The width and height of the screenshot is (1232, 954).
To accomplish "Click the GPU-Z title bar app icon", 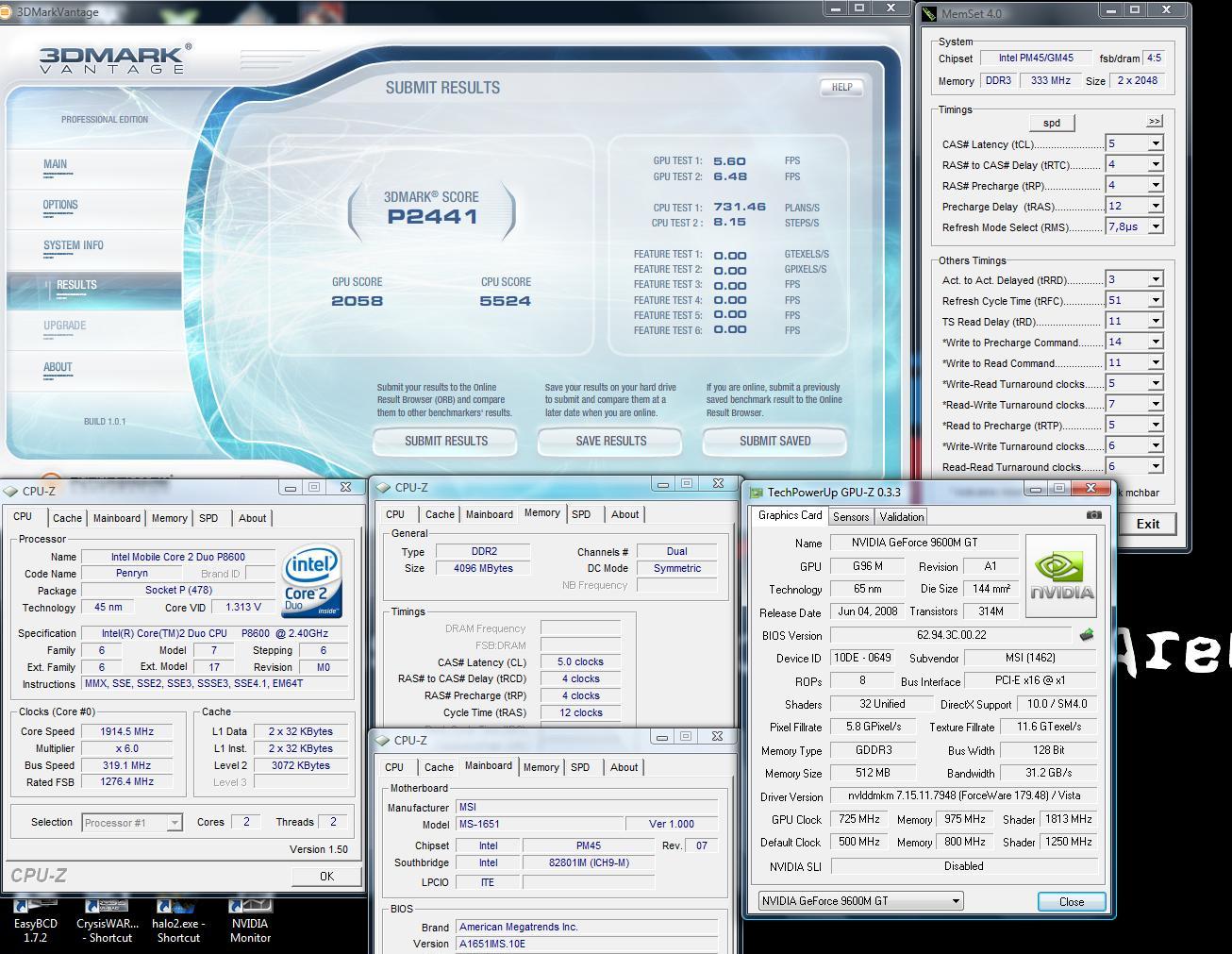I will pos(757,492).
